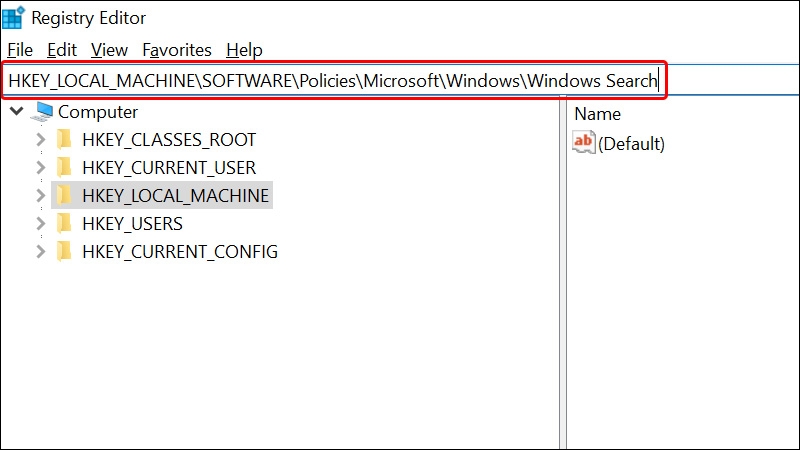Select the HKEY_CLASSES_ROOT key
Image resolution: width=800 pixels, height=450 pixels.
tap(169, 139)
